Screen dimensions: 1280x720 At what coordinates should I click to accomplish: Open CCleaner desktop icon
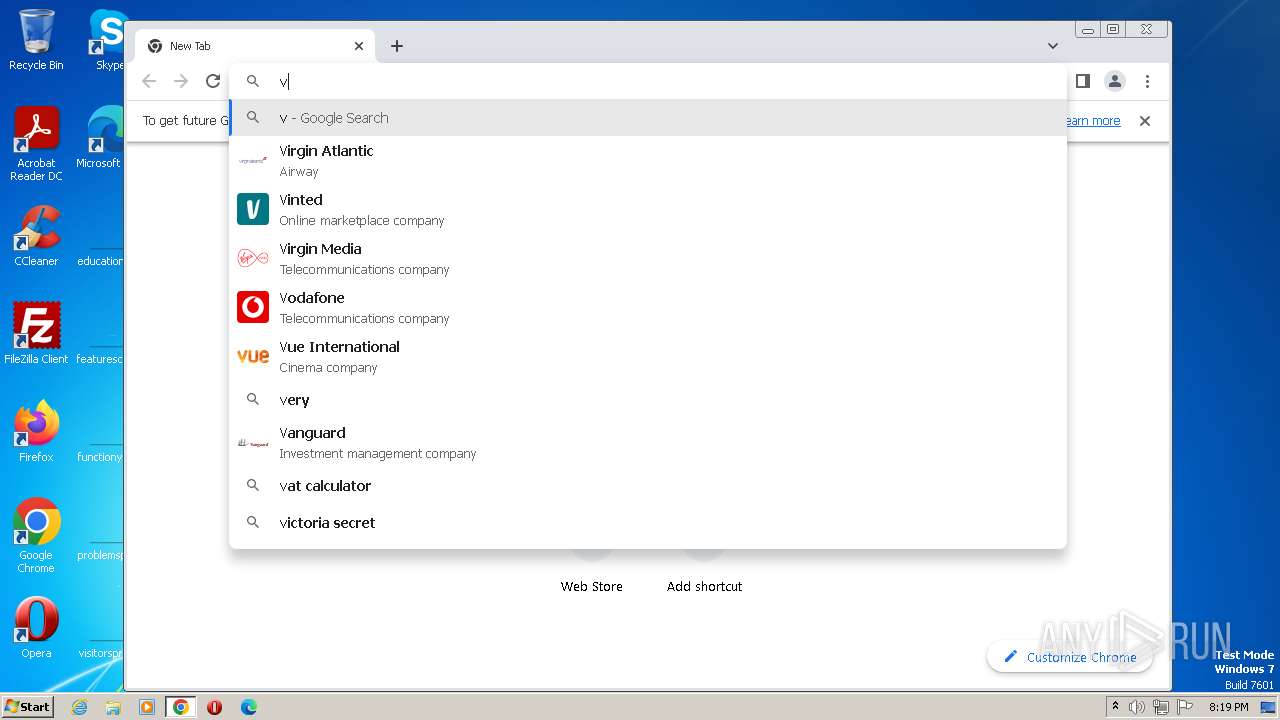click(x=36, y=237)
